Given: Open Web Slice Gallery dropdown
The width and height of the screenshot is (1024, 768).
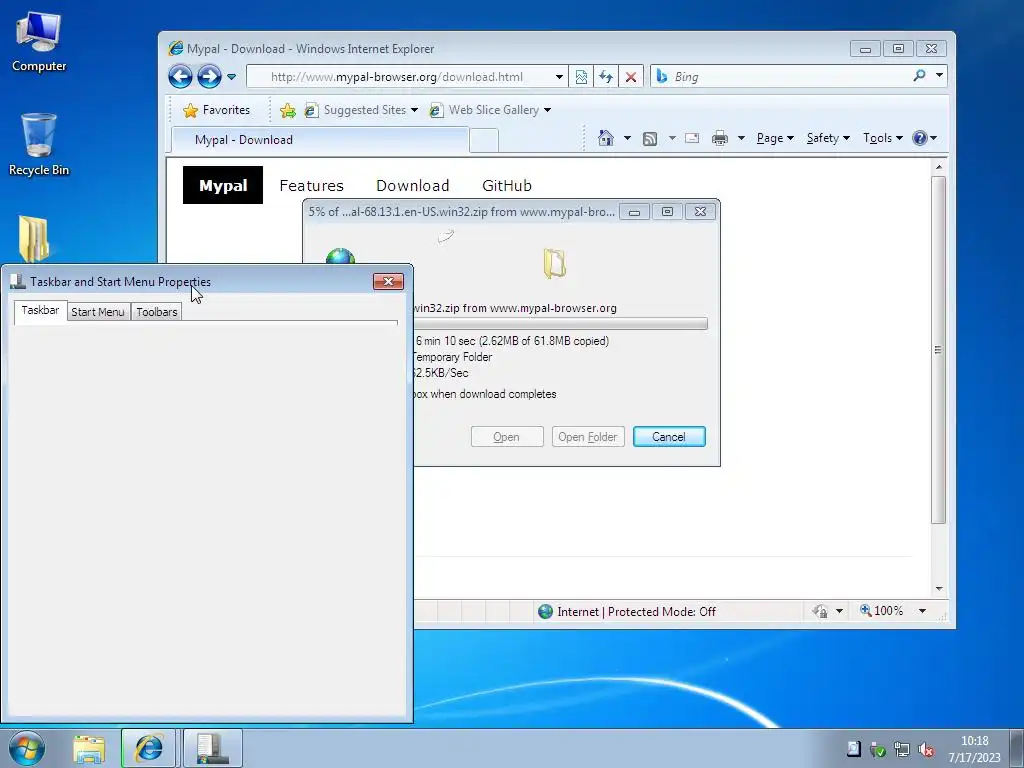Looking at the screenshot, I should (x=490, y=110).
